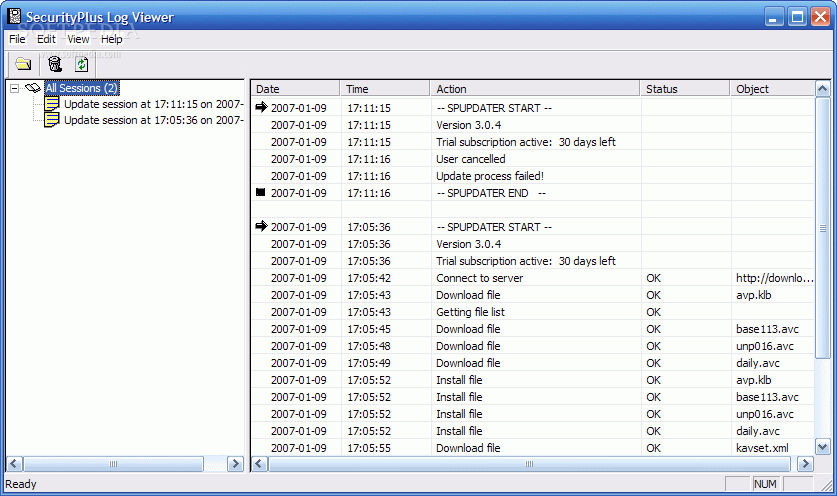Click Trial subscription row at 17:05:36
The width and height of the screenshot is (837, 496).
click(x=533, y=261)
